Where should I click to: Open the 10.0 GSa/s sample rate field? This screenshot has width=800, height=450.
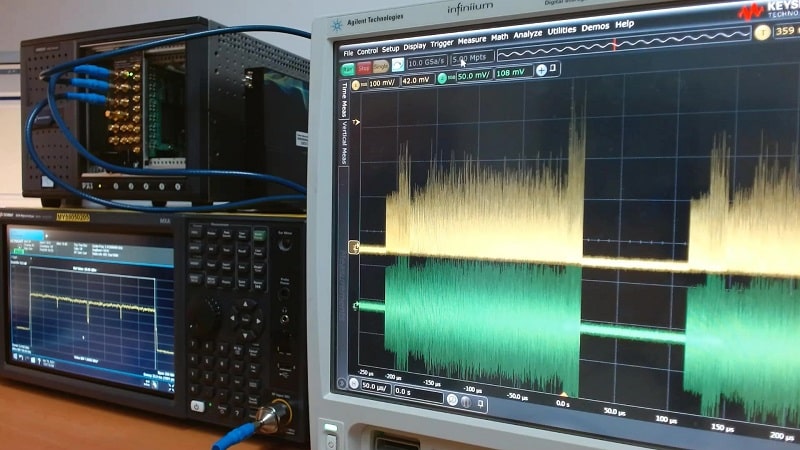tap(426, 63)
